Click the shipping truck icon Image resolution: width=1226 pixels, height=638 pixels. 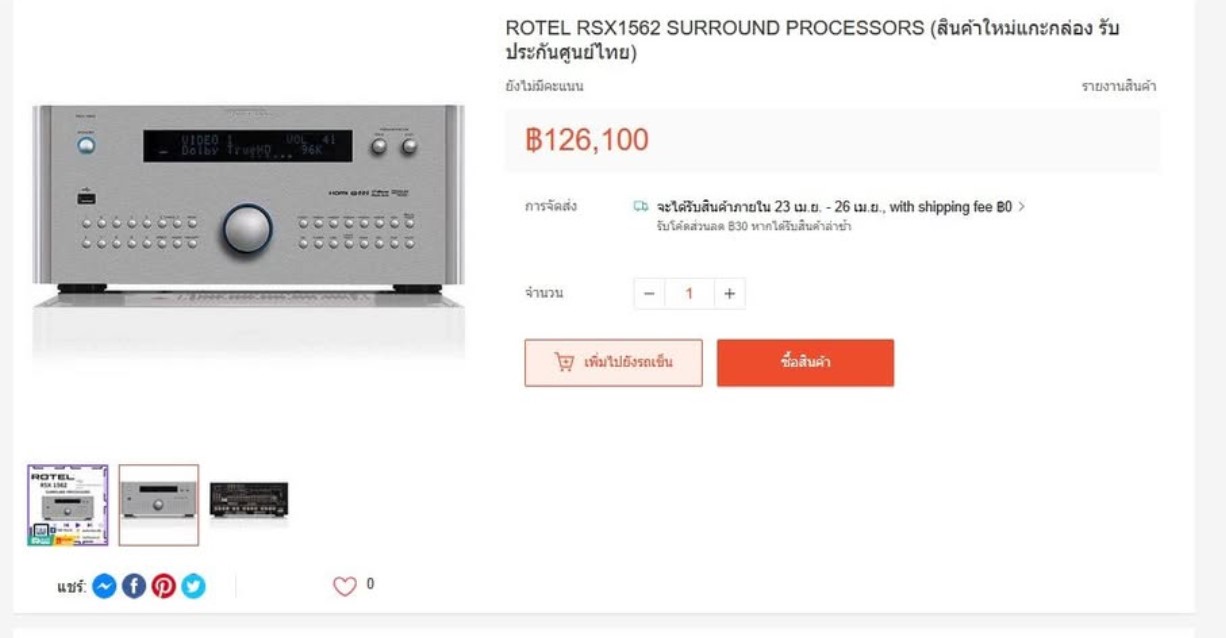click(641, 207)
